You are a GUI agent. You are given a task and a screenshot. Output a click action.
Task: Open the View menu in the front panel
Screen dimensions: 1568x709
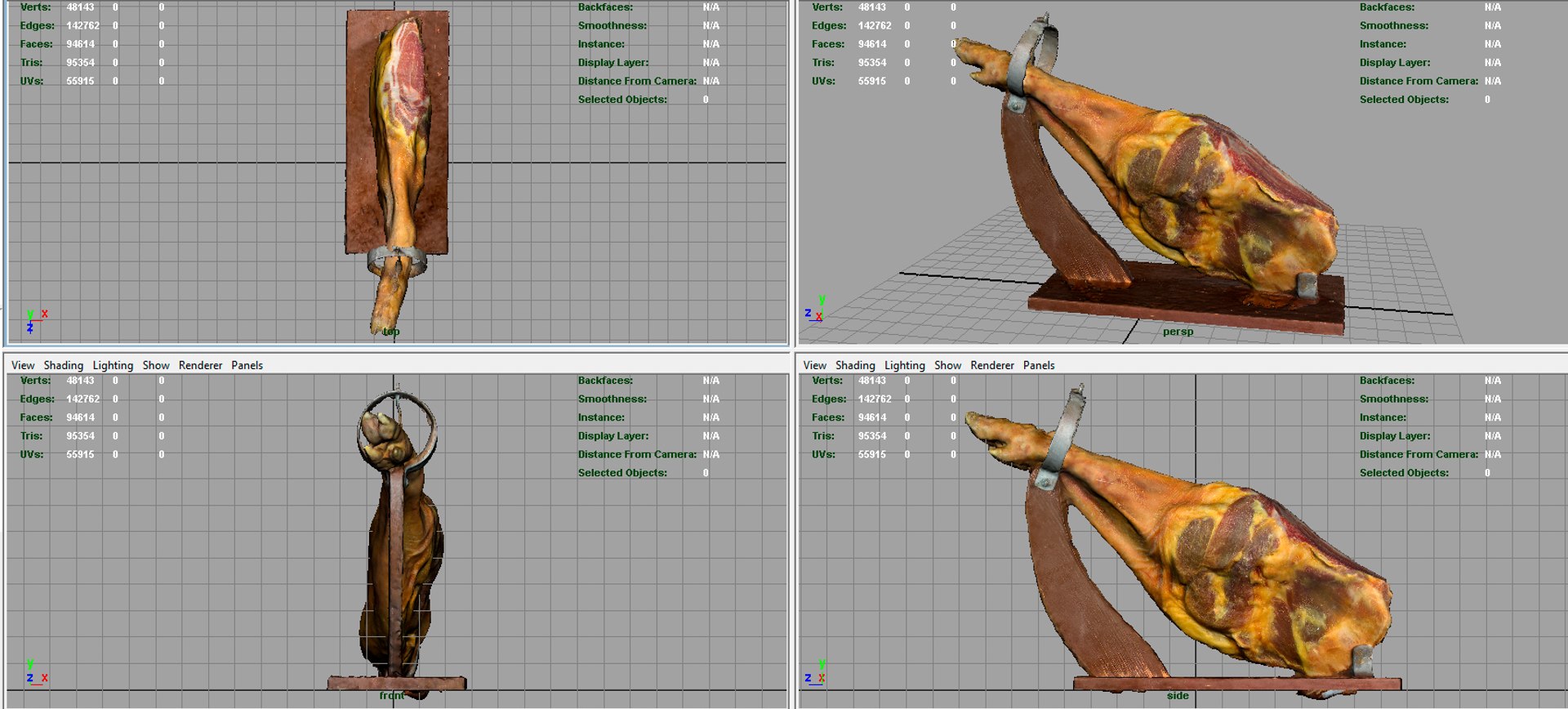(23, 365)
